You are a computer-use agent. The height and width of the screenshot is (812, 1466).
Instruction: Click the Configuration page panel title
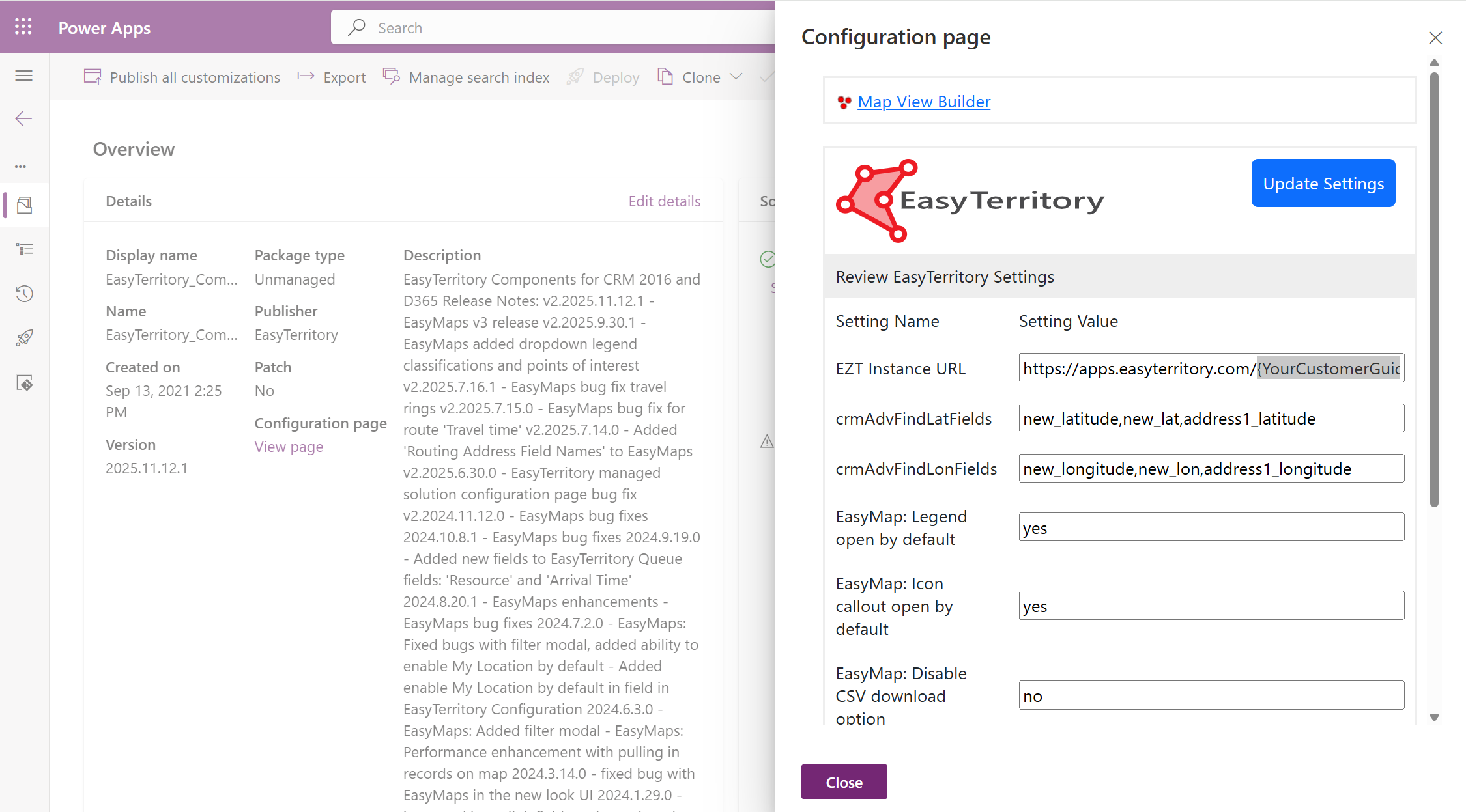tap(896, 37)
